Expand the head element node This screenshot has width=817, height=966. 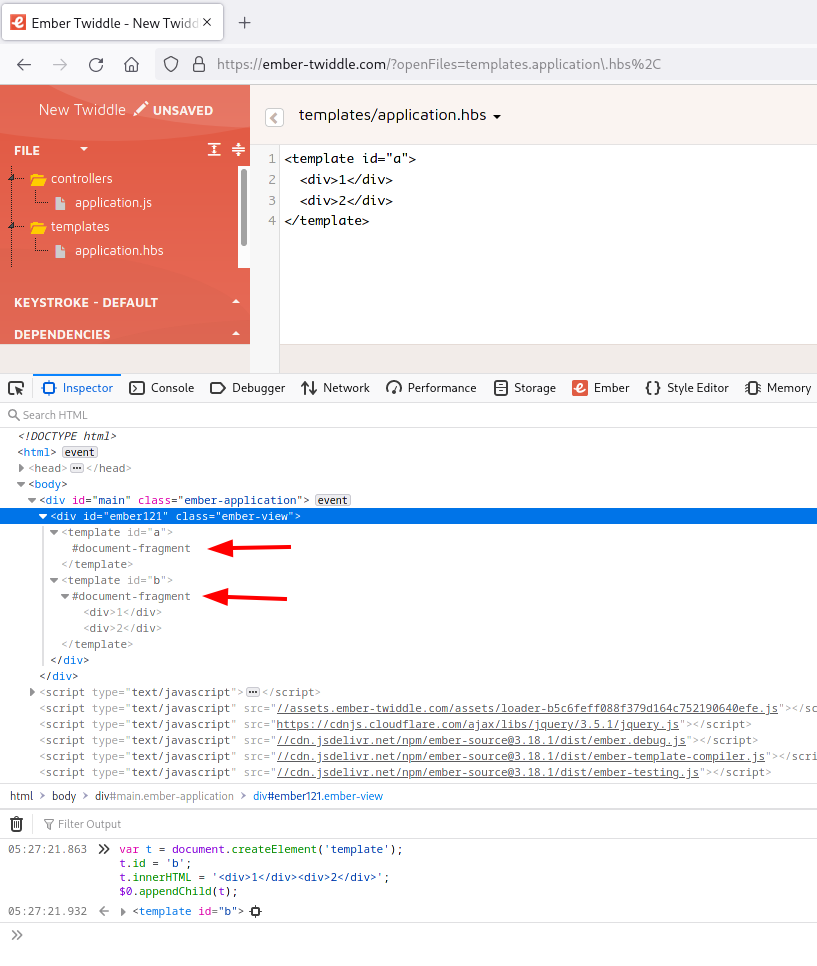coord(22,468)
